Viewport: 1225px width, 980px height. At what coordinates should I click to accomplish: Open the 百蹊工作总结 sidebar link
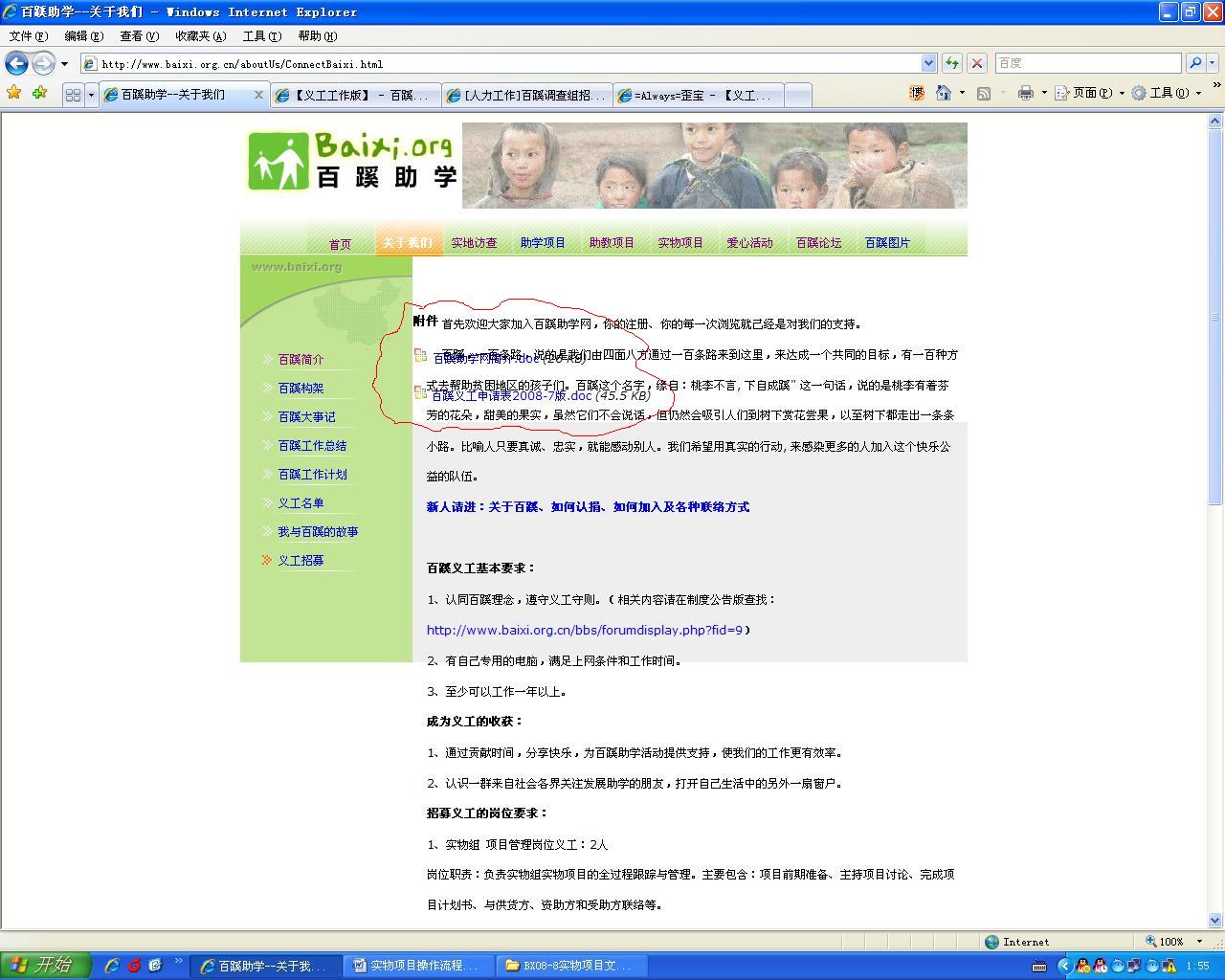tap(312, 446)
